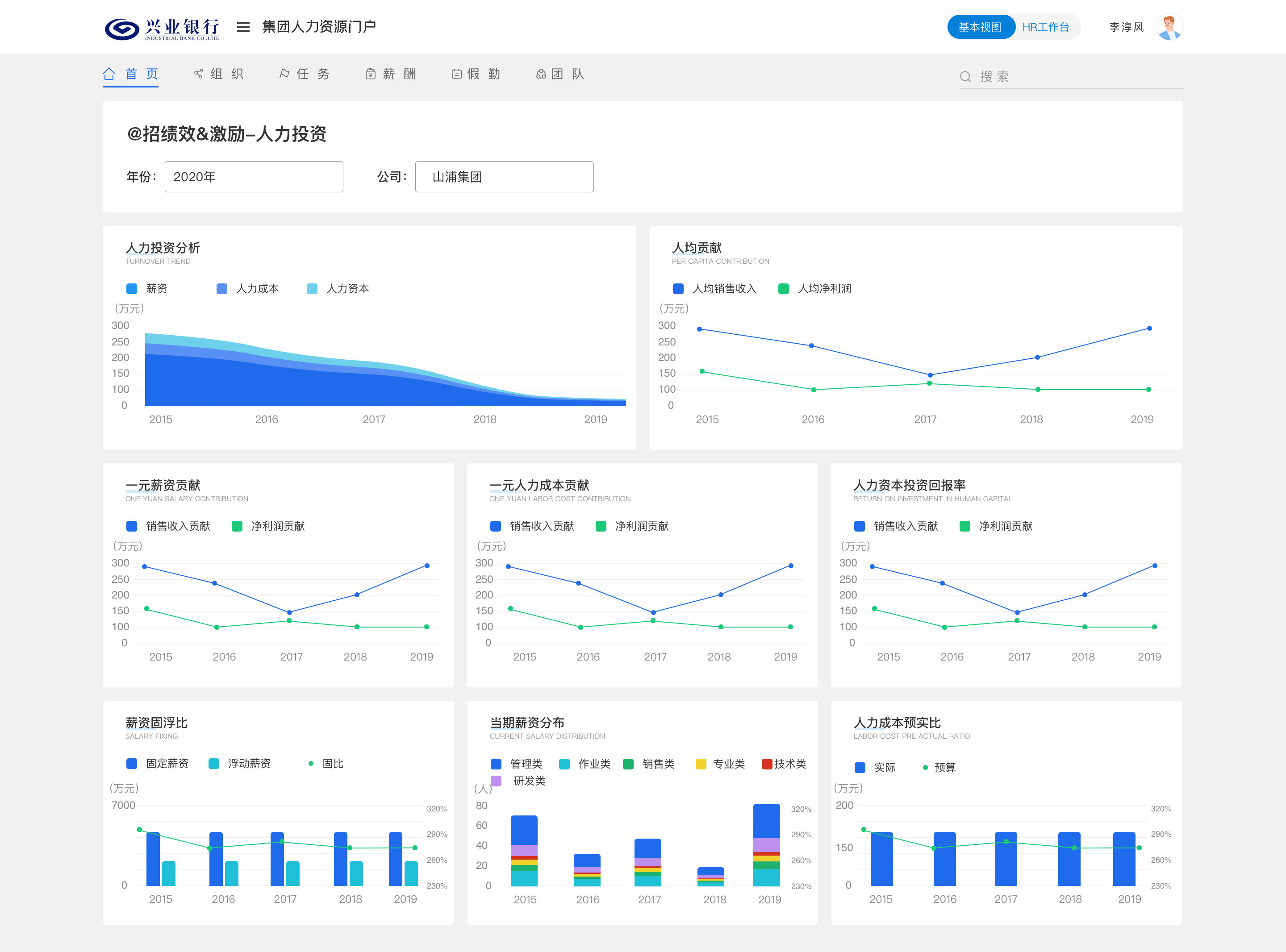
Task: Click the home icon in navigation
Action: click(x=109, y=74)
